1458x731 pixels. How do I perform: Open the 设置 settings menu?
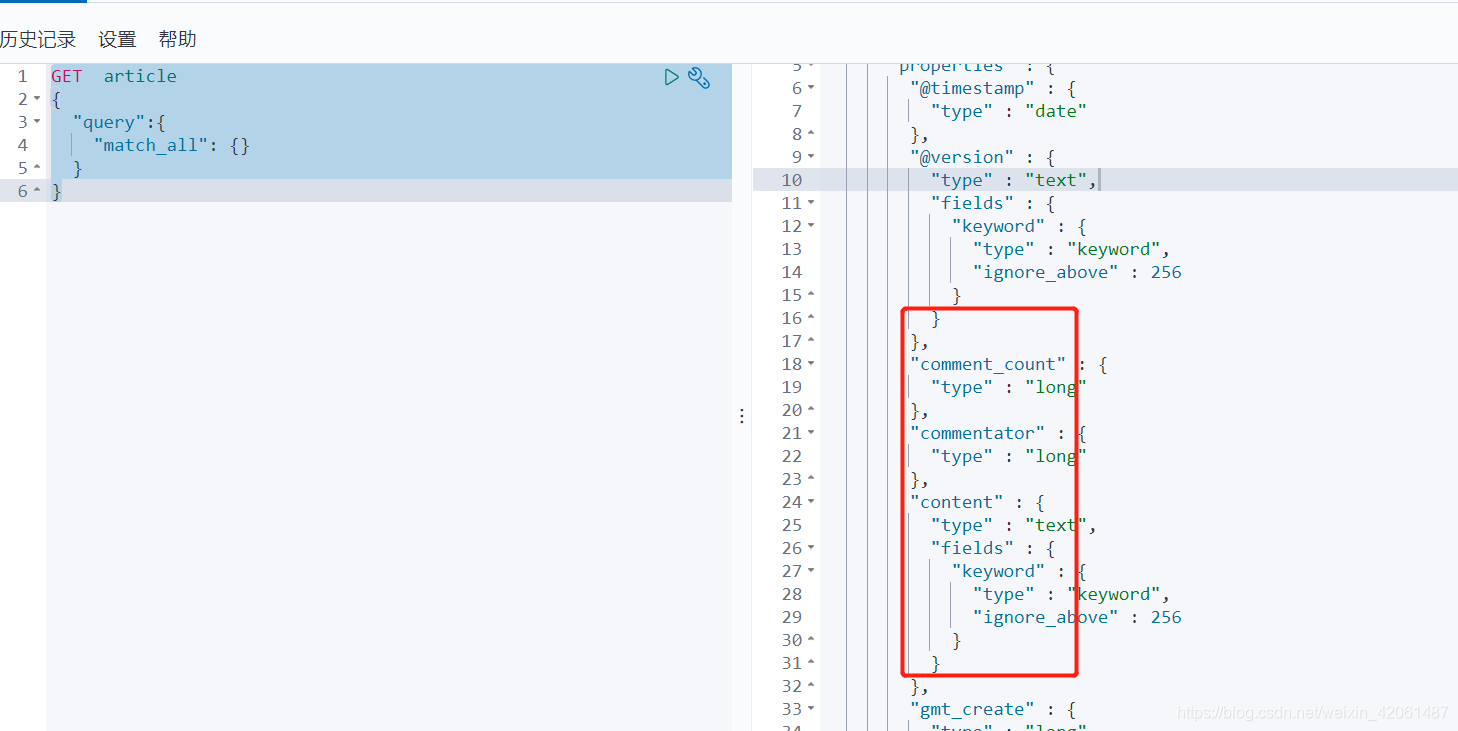(x=117, y=39)
